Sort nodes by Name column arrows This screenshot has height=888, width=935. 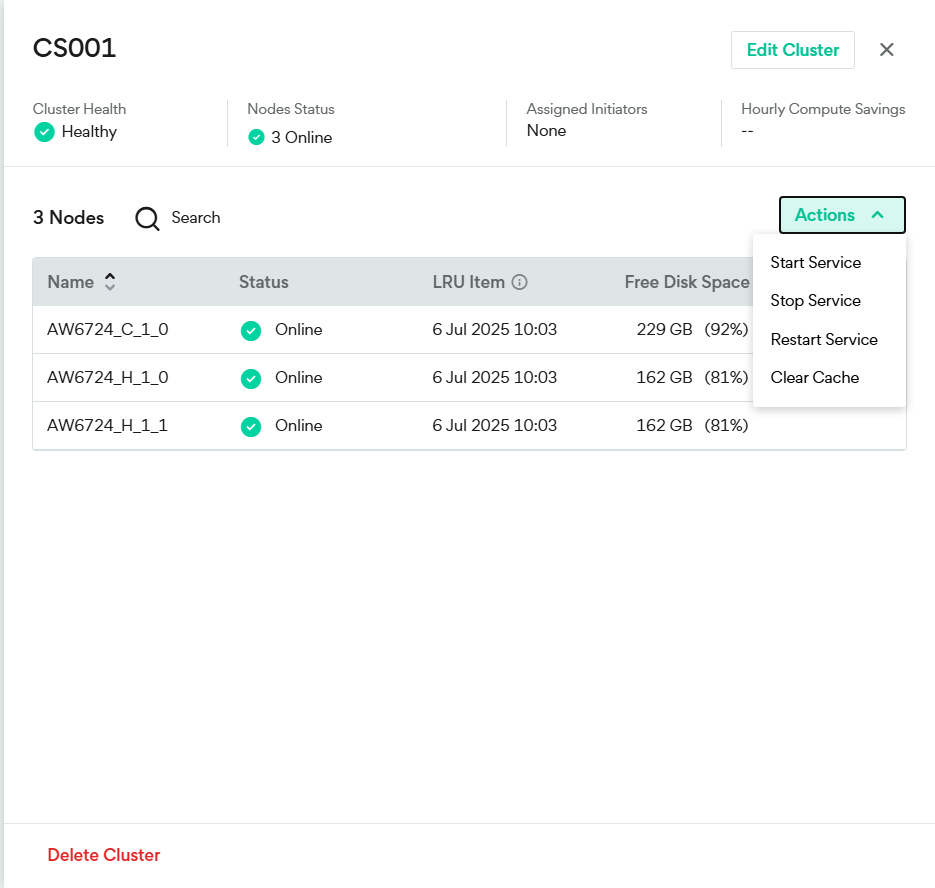click(x=110, y=282)
